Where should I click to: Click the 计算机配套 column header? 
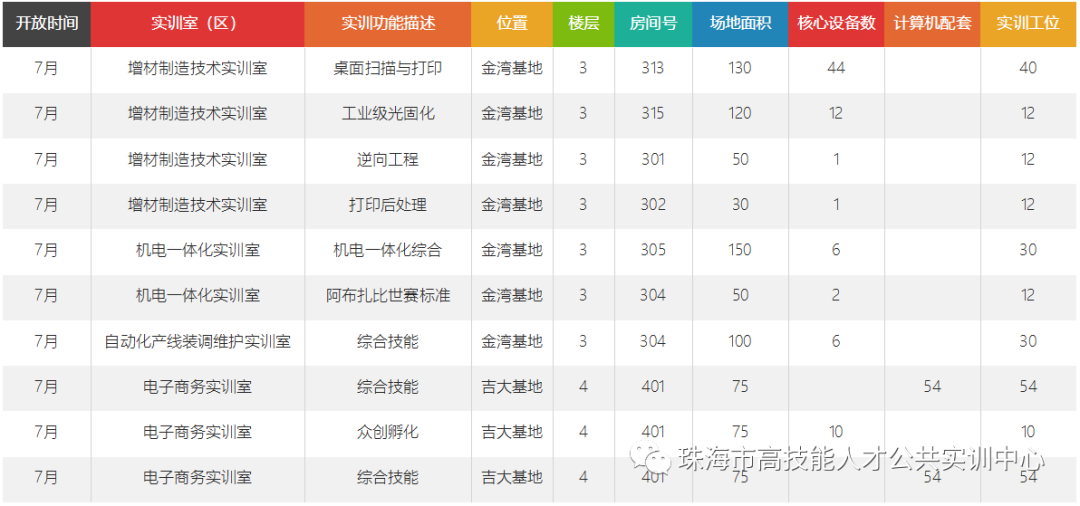[x=932, y=23]
